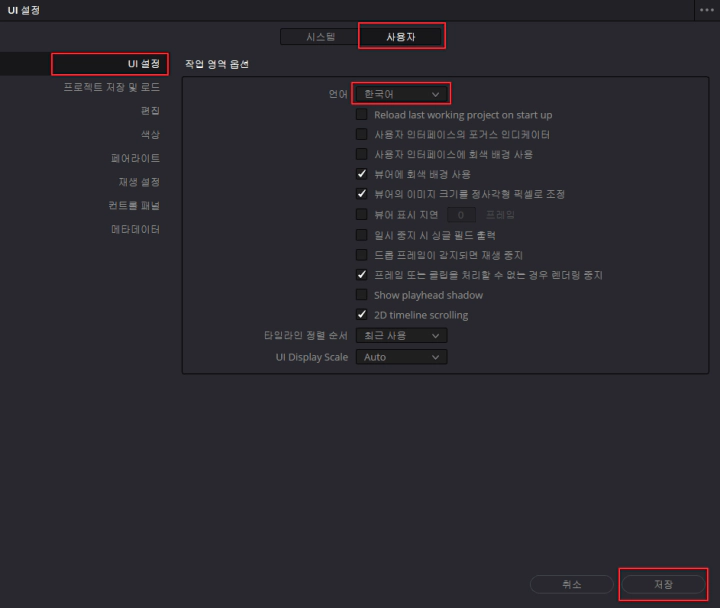Uncheck 뷰어의 이미지 크기를 정사각형 픽셀로 조정
This screenshot has height=608, width=720.
click(x=362, y=194)
